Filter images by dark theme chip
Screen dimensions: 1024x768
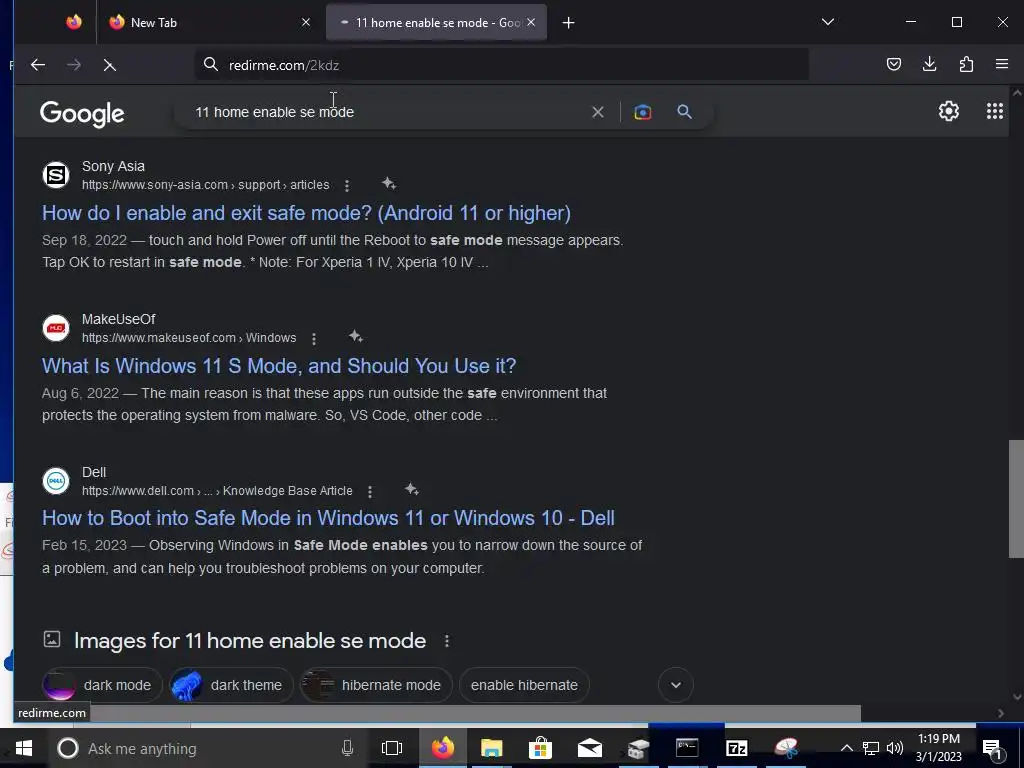[x=231, y=685]
